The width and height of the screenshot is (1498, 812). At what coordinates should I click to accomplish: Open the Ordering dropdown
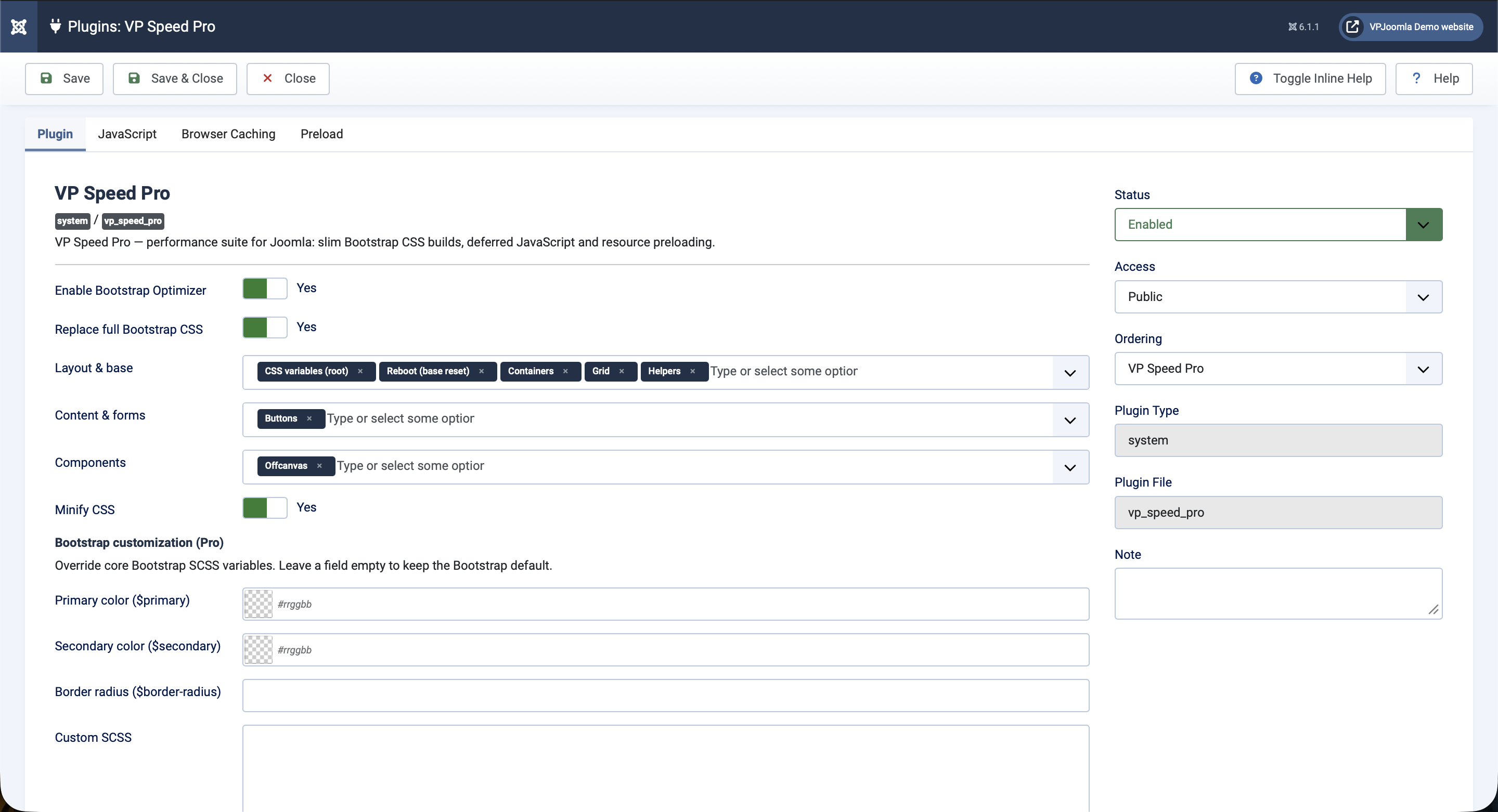1278,369
